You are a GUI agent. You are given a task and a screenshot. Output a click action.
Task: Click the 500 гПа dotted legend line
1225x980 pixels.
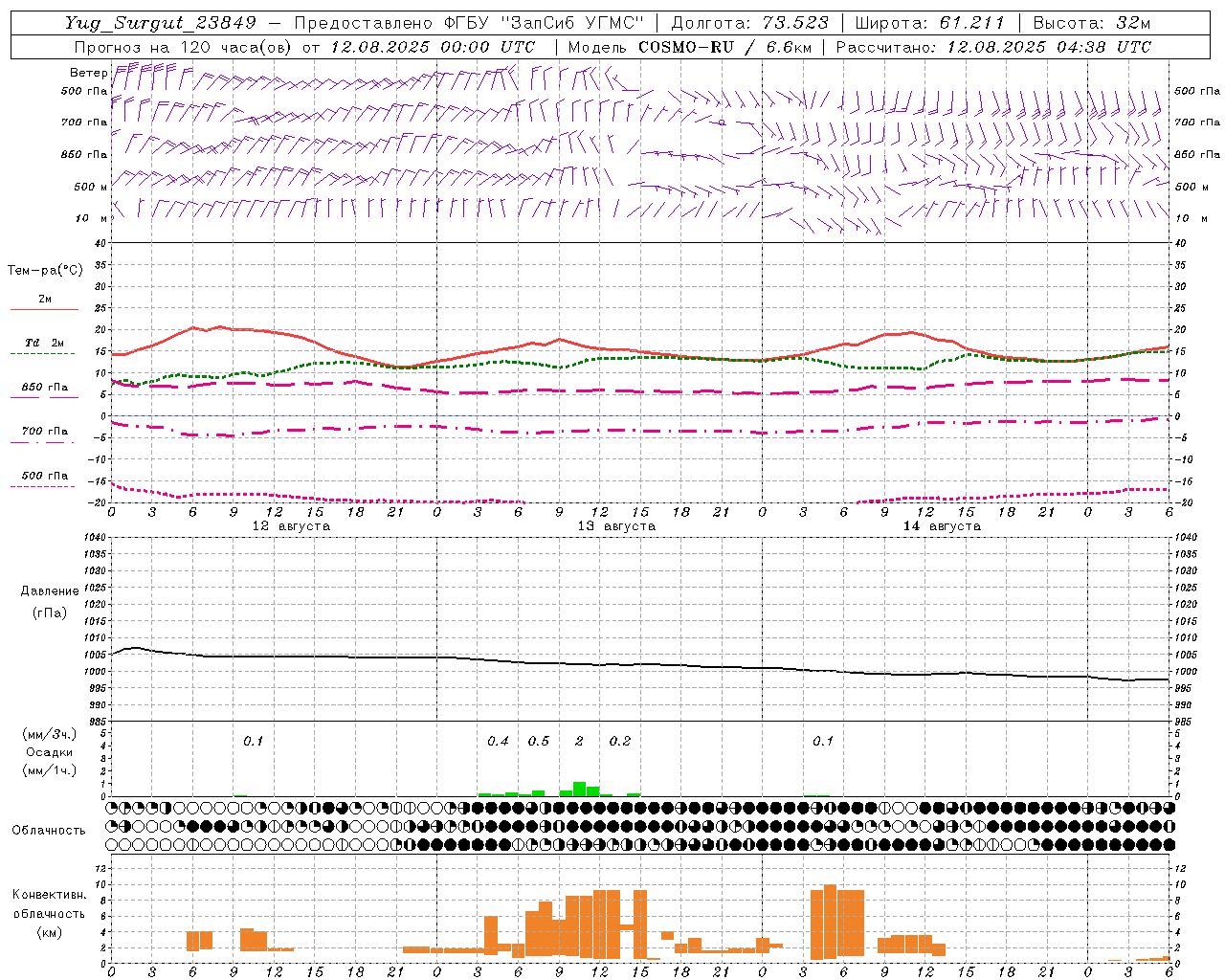pyautogui.click(x=42, y=487)
